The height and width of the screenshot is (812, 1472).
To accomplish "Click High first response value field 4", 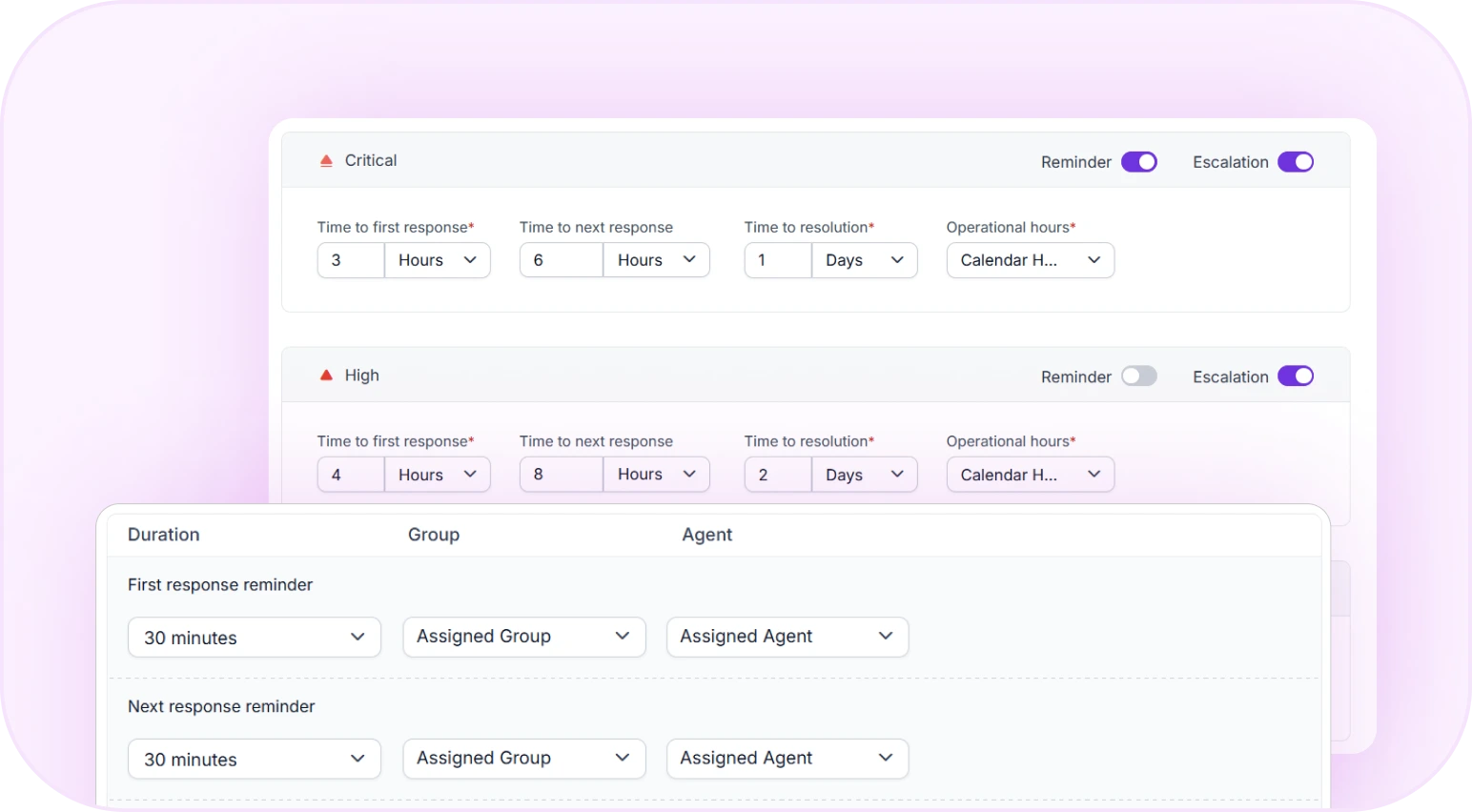I will [x=351, y=475].
